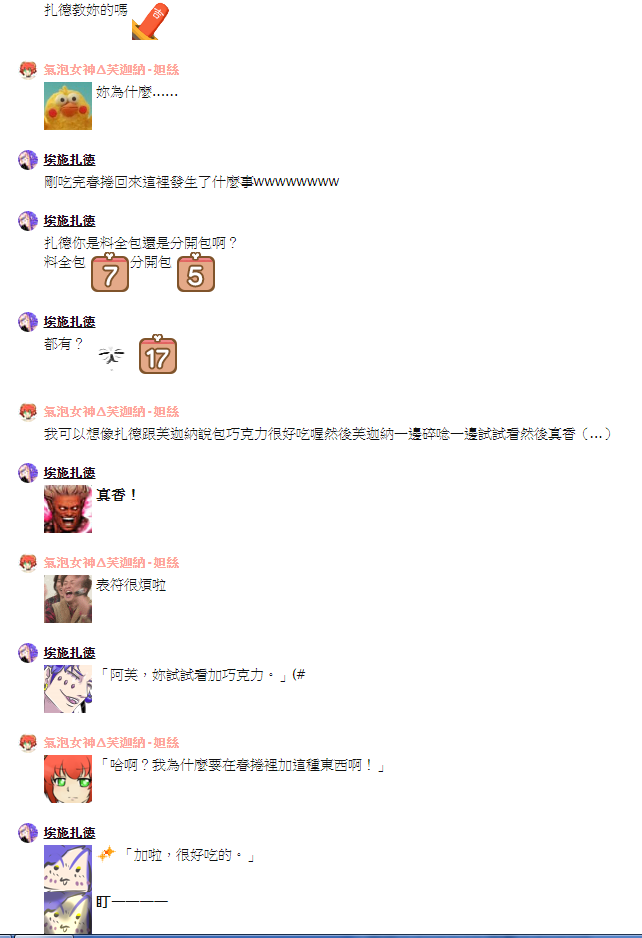Open 埃施扎德 link above 加啦 message
This screenshot has height=938, width=642.
point(69,833)
